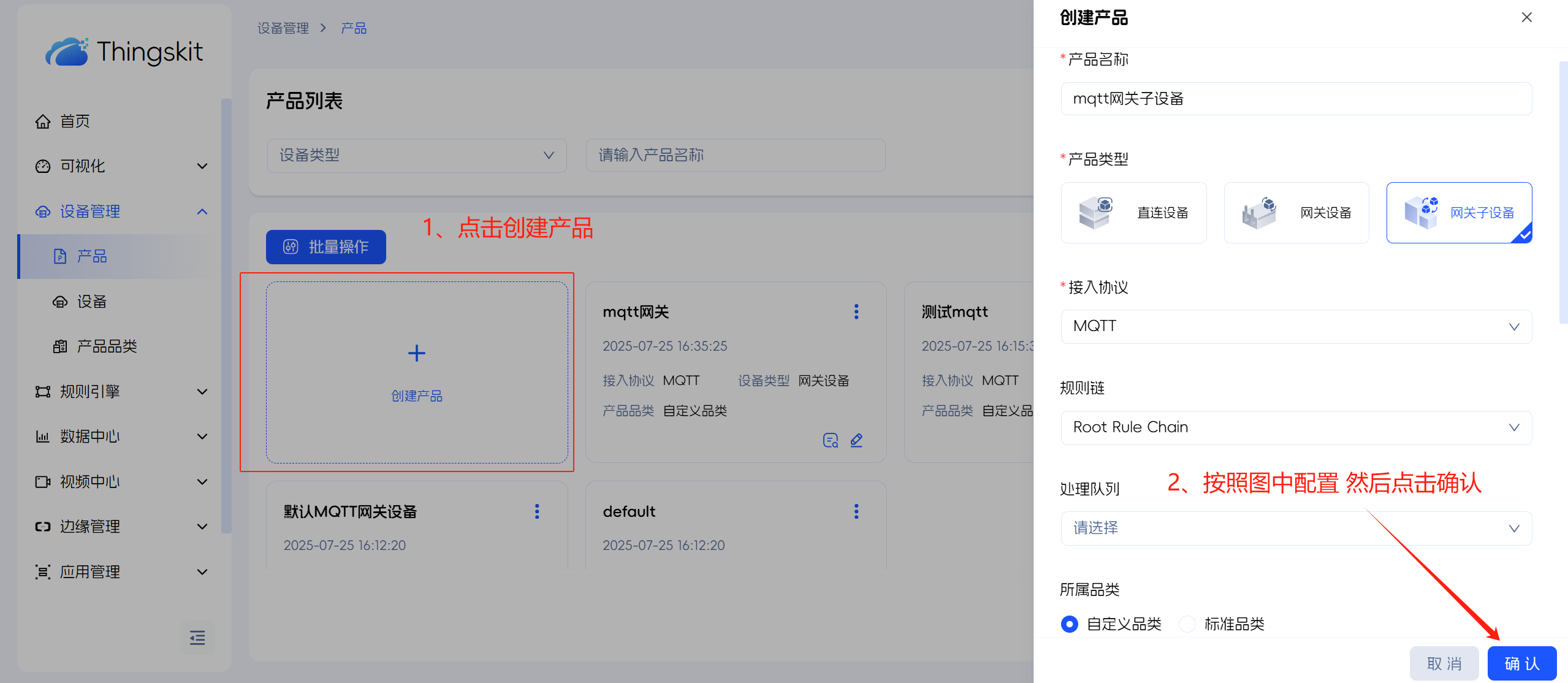Select 自定义品类 radio button
The height and width of the screenshot is (683, 1568).
pos(1070,624)
